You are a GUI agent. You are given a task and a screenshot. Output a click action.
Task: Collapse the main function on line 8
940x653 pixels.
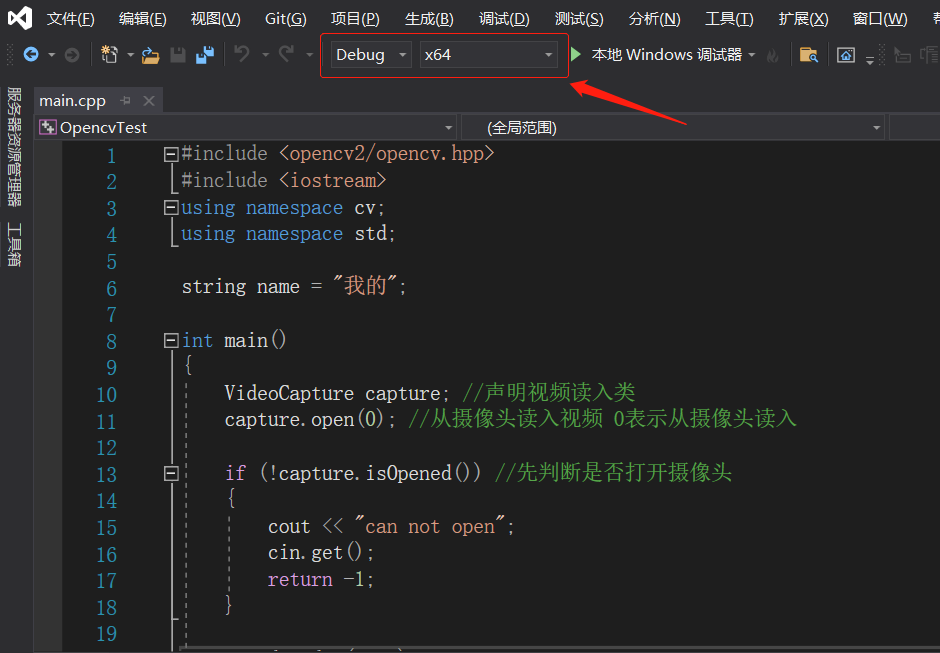[170, 340]
